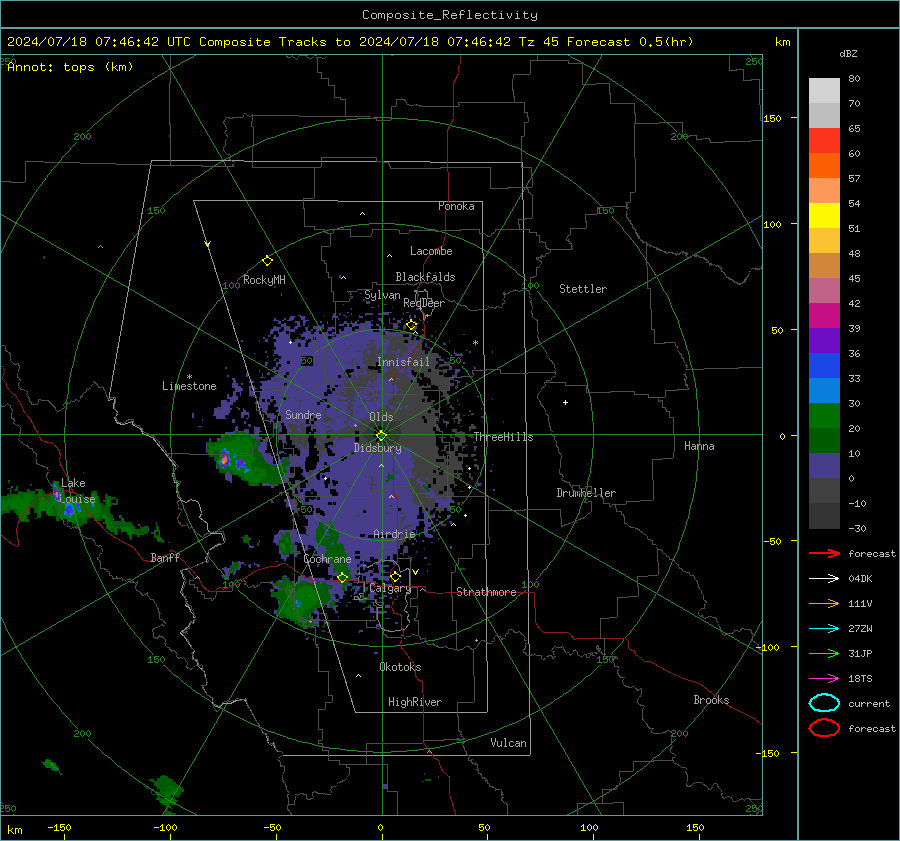The width and height of the screenshot is (900, 841).
Task: Click the Airdrie city label
Action: click(x=394, y=534)
